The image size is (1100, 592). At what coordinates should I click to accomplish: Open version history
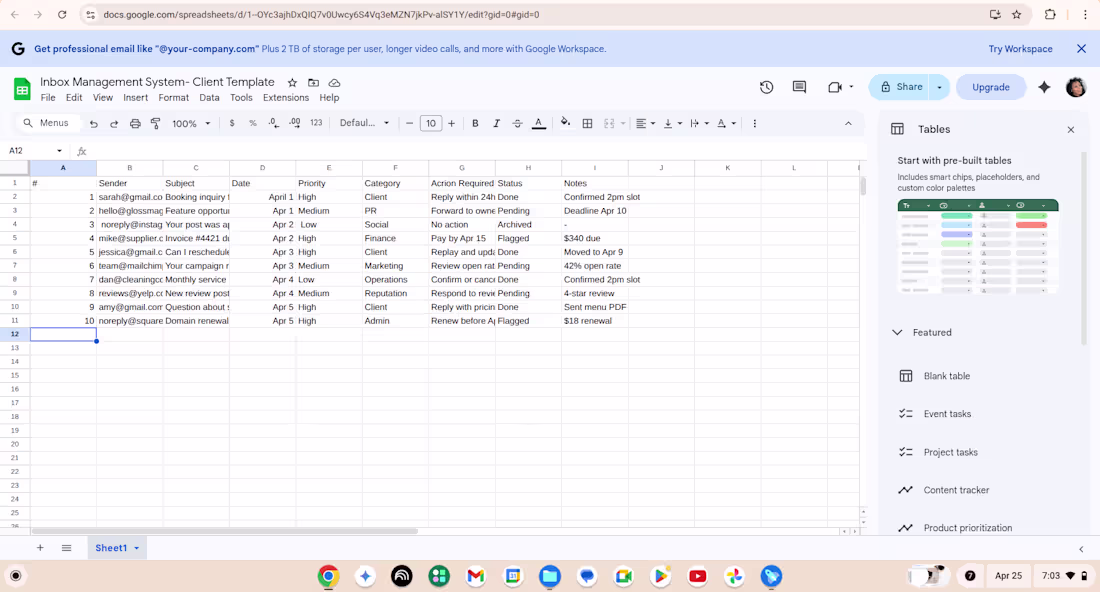pos(766,87)
